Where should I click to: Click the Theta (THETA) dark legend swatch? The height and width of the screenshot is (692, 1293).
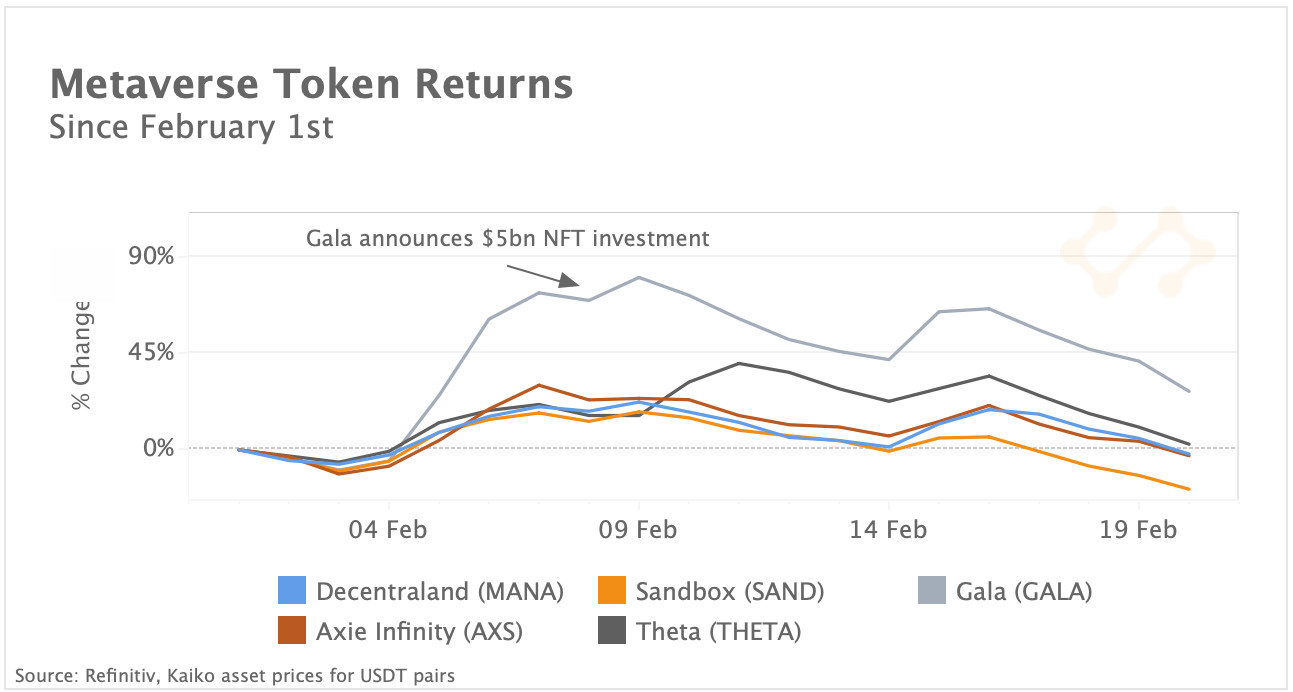point(611,631)
